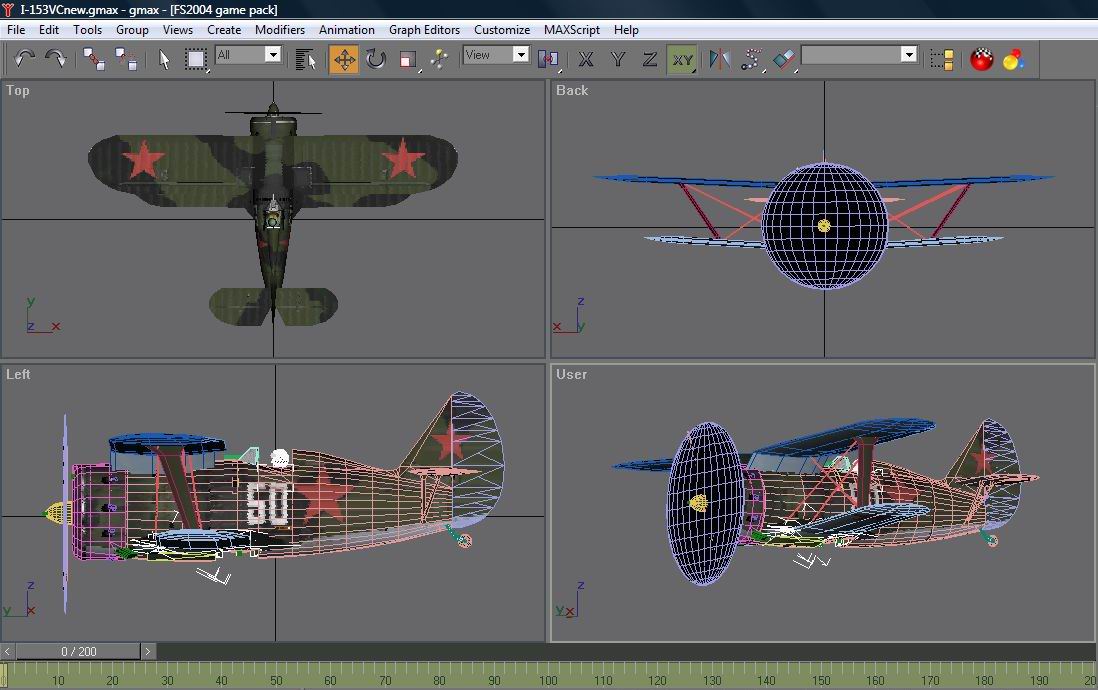
Task: Toggle the XY plane constraint button
Action: (x=682, y=59)
